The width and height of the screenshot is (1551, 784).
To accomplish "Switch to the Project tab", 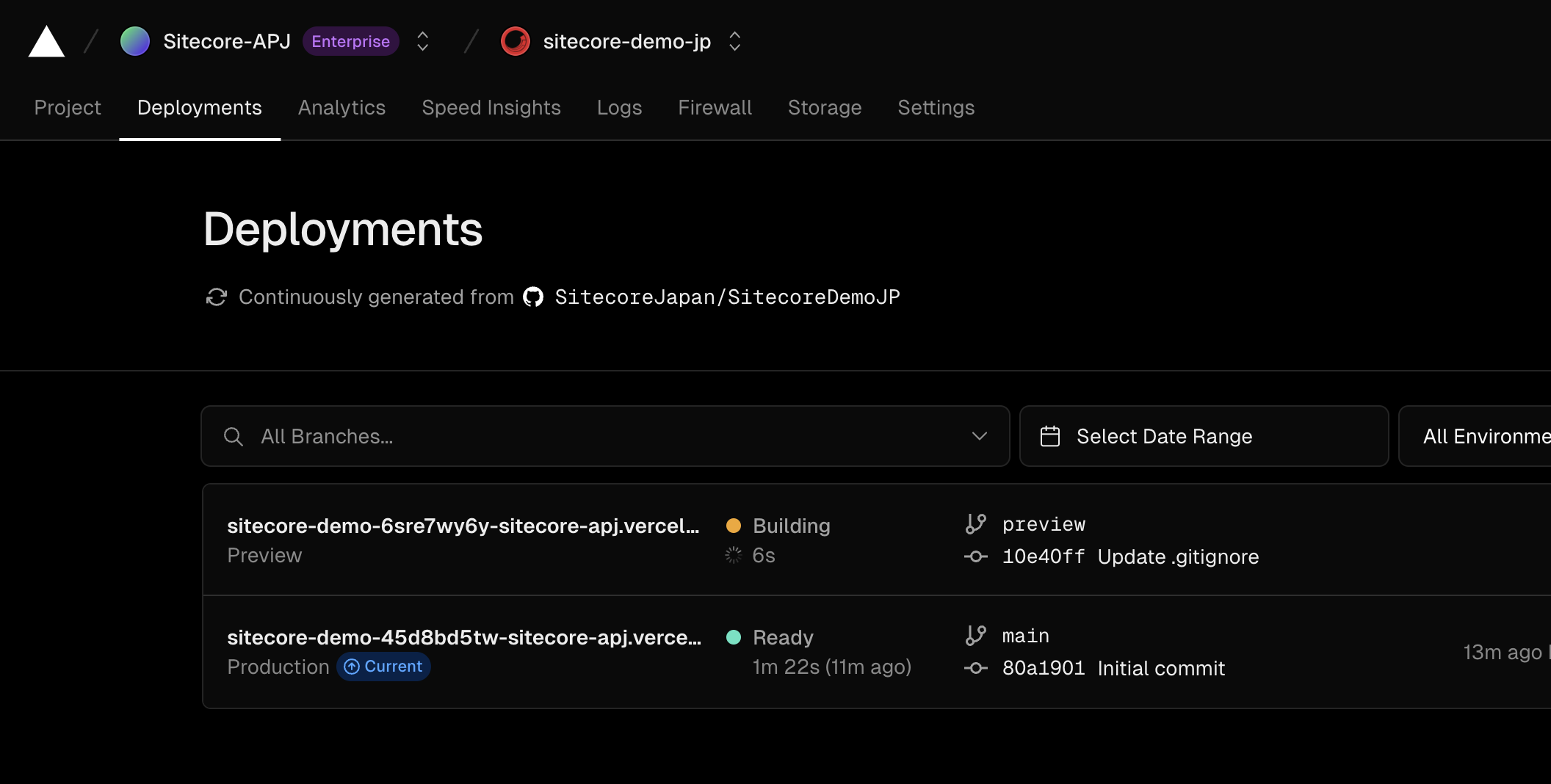I will (68, 107).
